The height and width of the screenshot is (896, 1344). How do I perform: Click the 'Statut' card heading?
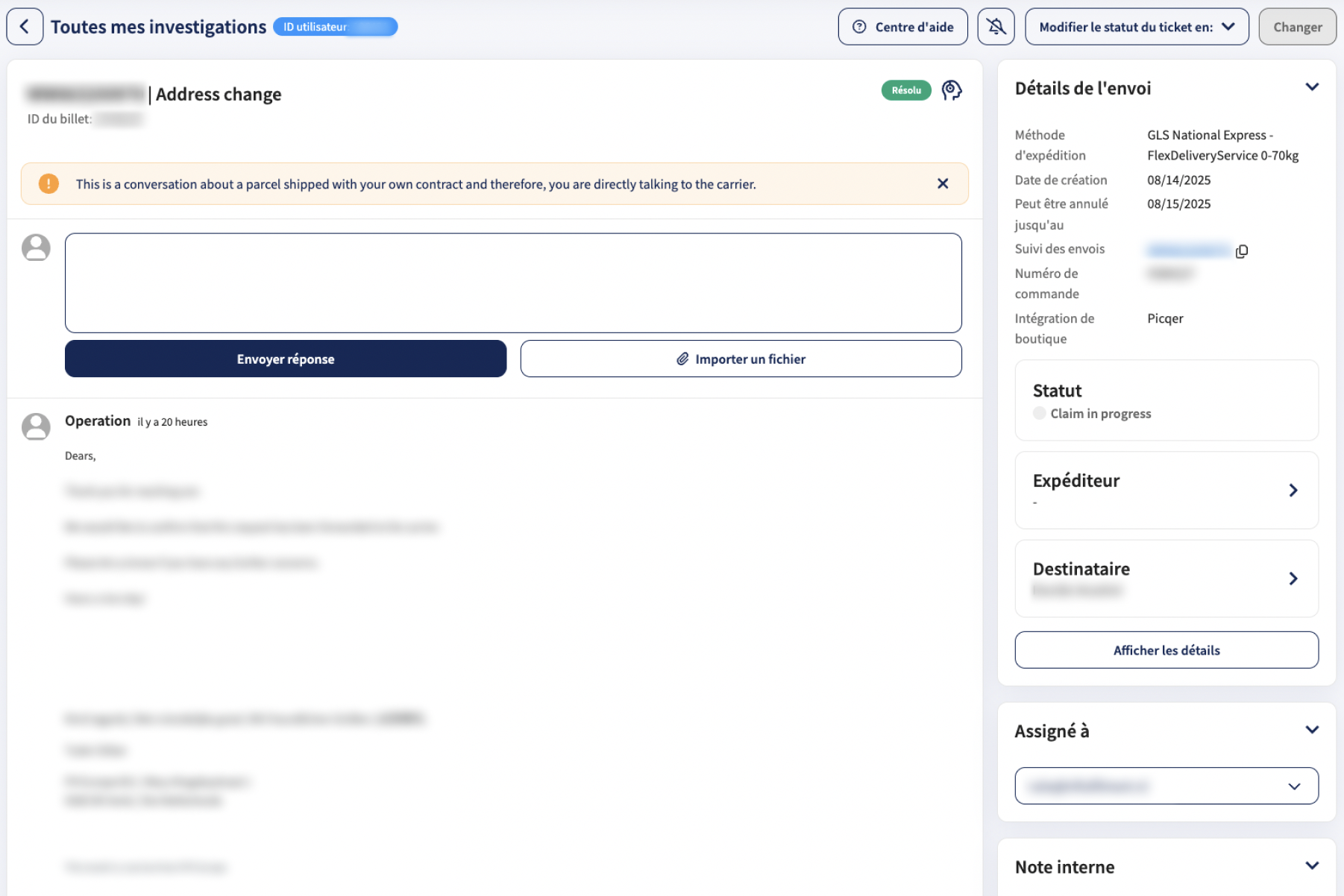(1057, 391)
